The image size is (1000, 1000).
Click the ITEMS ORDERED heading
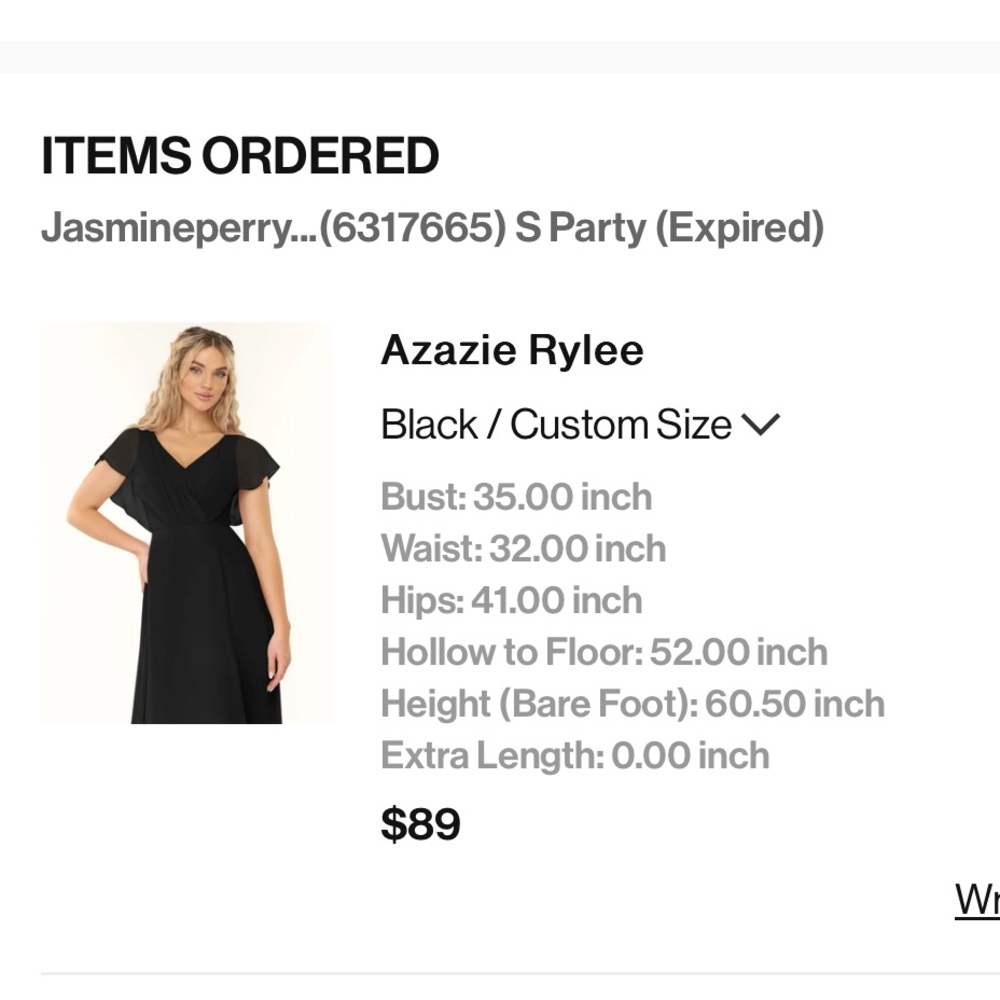240,156
